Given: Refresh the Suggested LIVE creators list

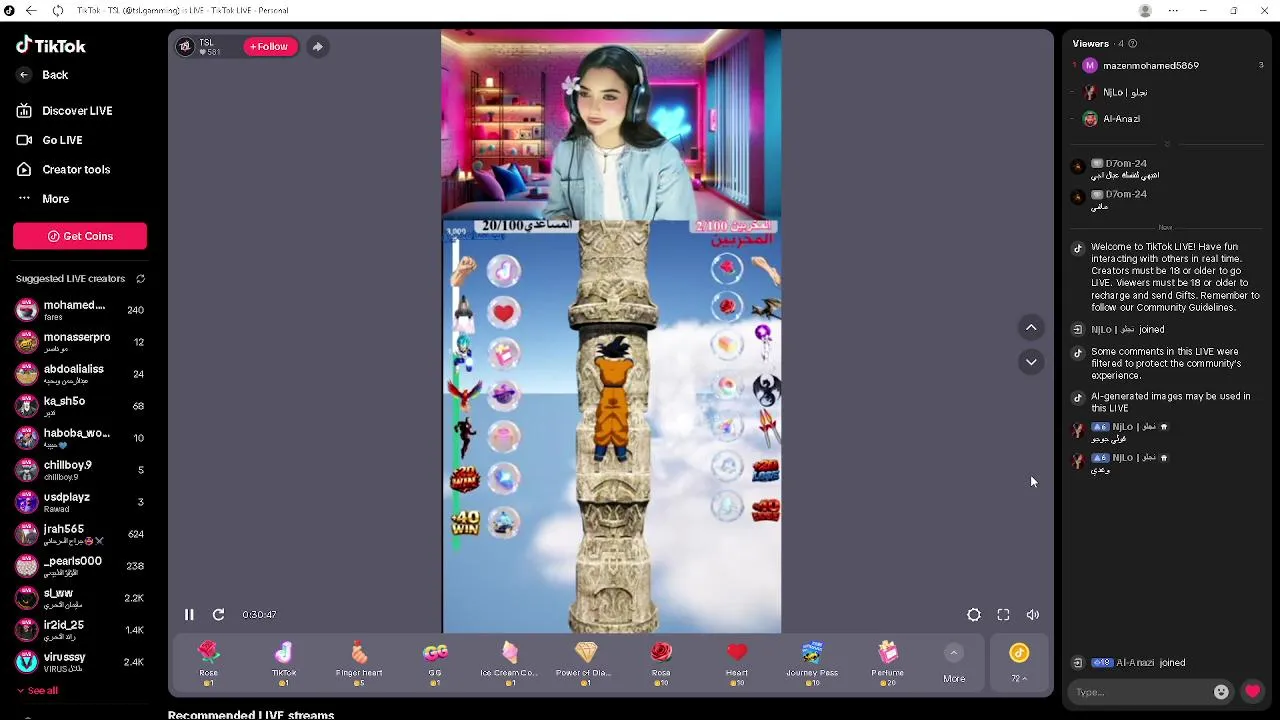Looking at the screenshot, I should tap(141, 279).
